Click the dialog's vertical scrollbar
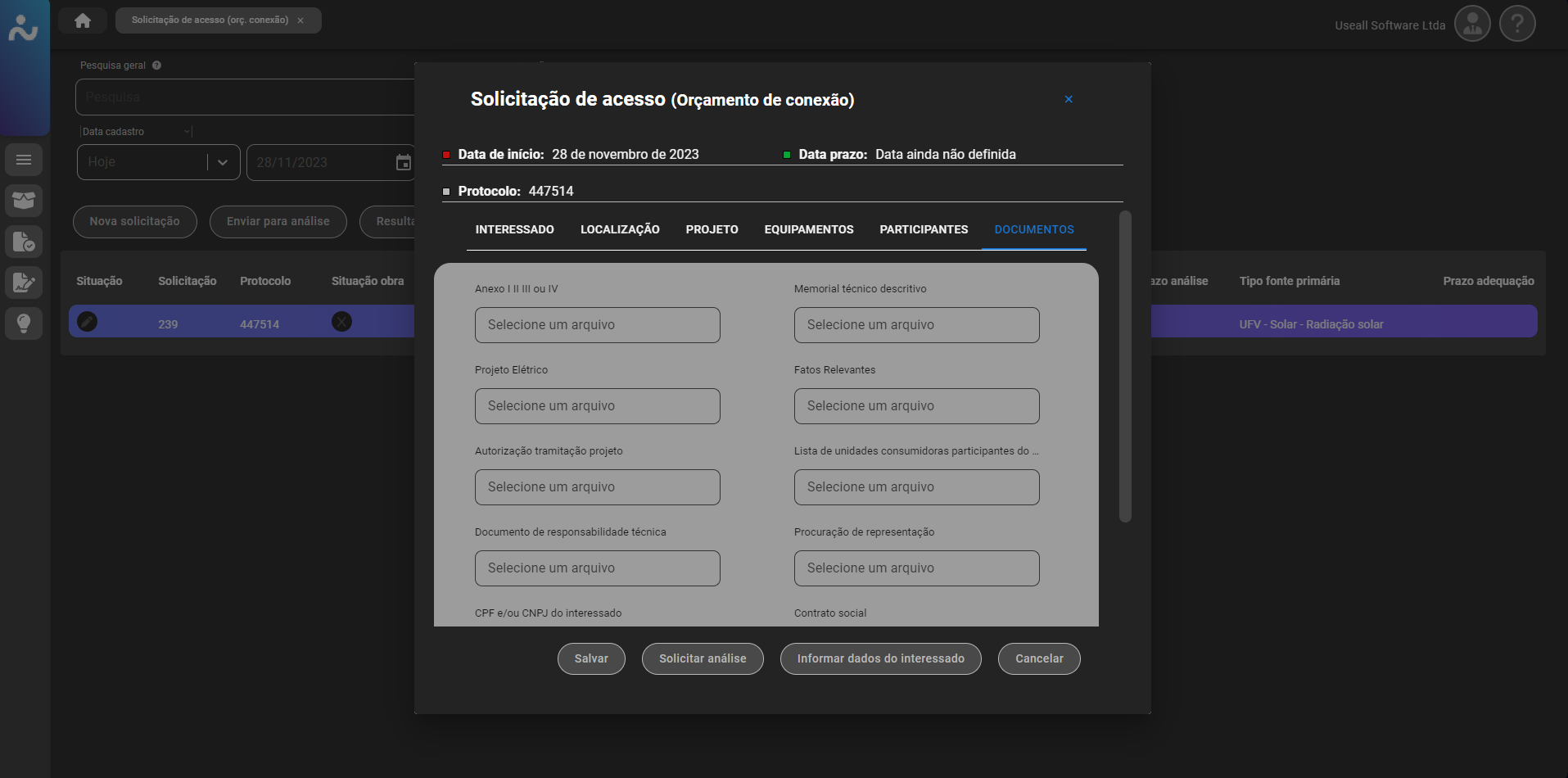Screen dimensions: 1568x778 (1124, 366)
